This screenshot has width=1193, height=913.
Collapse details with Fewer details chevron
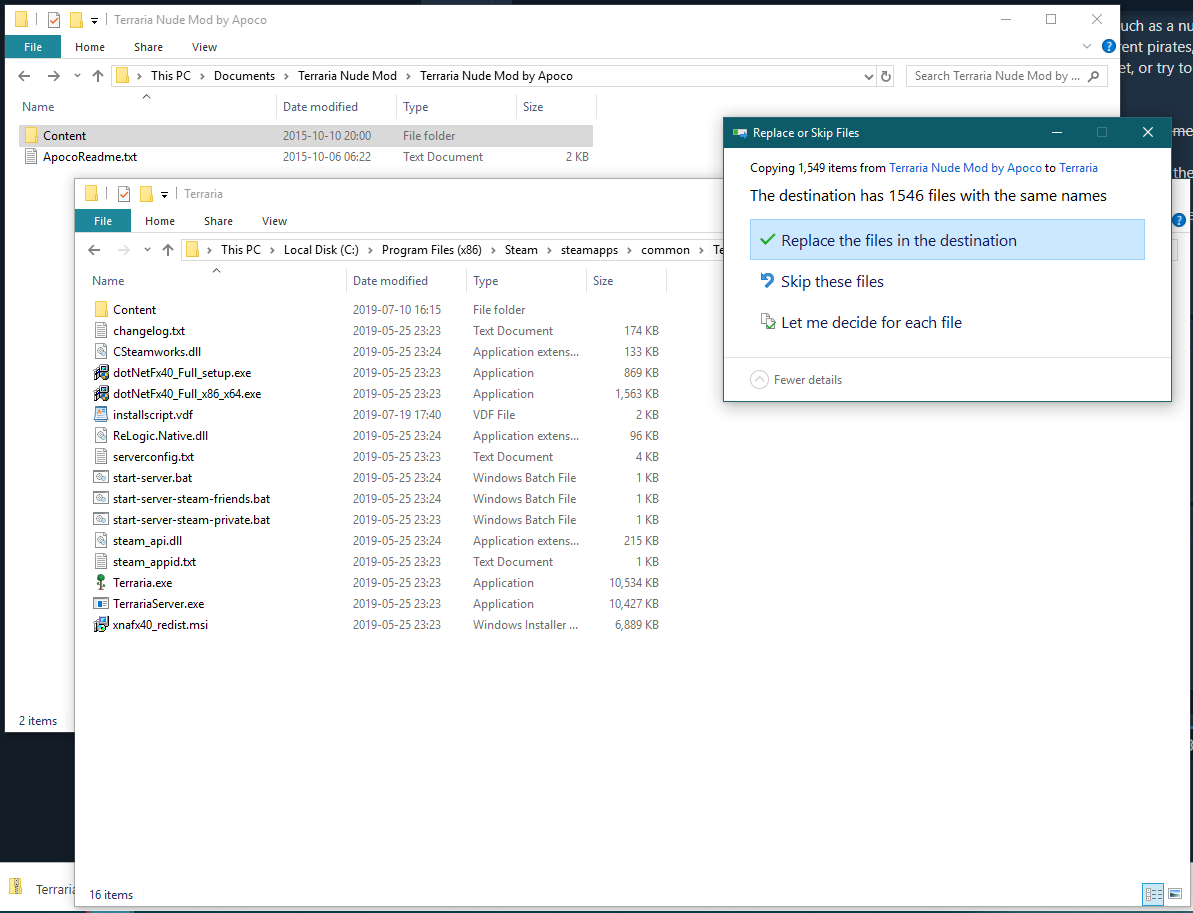759,380
